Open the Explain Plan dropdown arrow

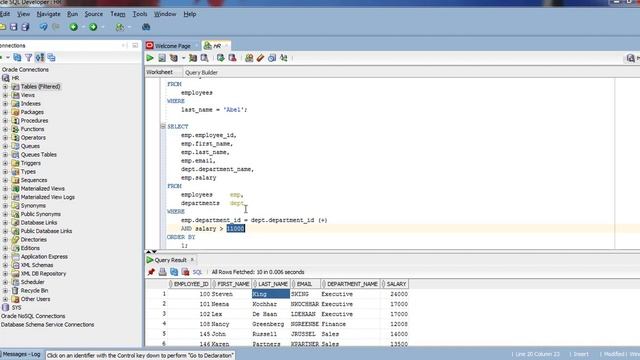pyautogui.click(x=183, y=58)
